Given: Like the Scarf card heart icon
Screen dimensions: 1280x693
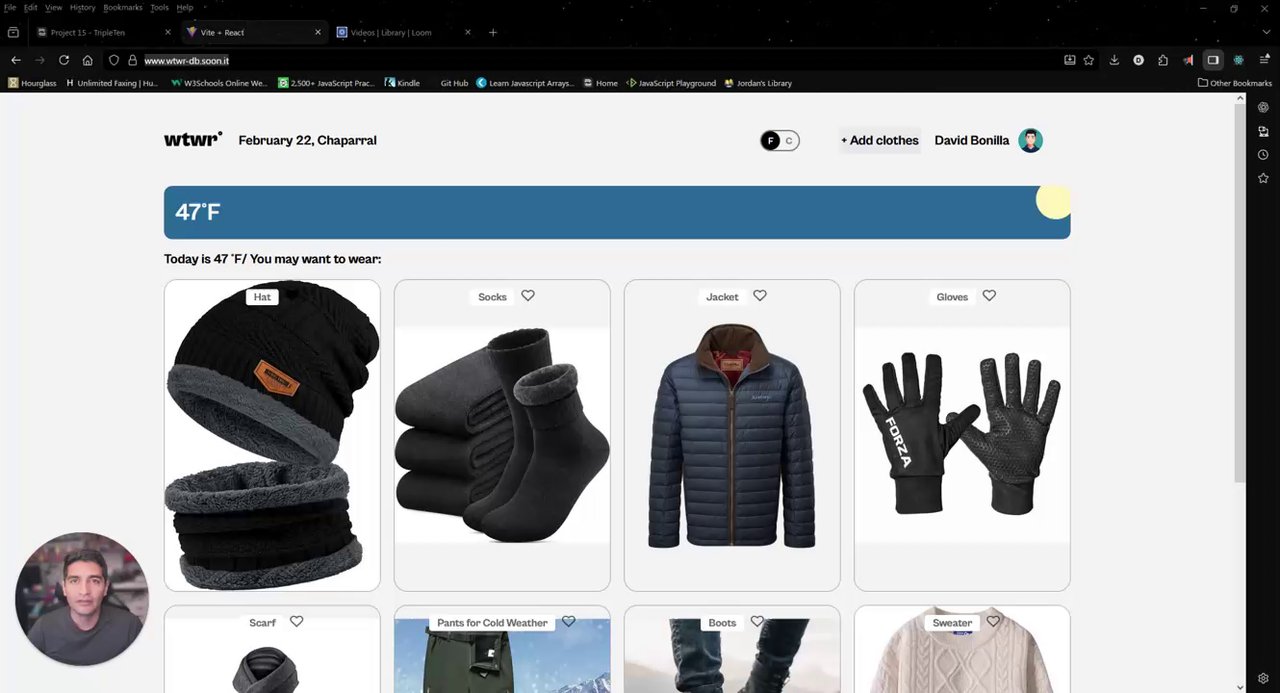Looking at the screenshot, I should 296,621.
